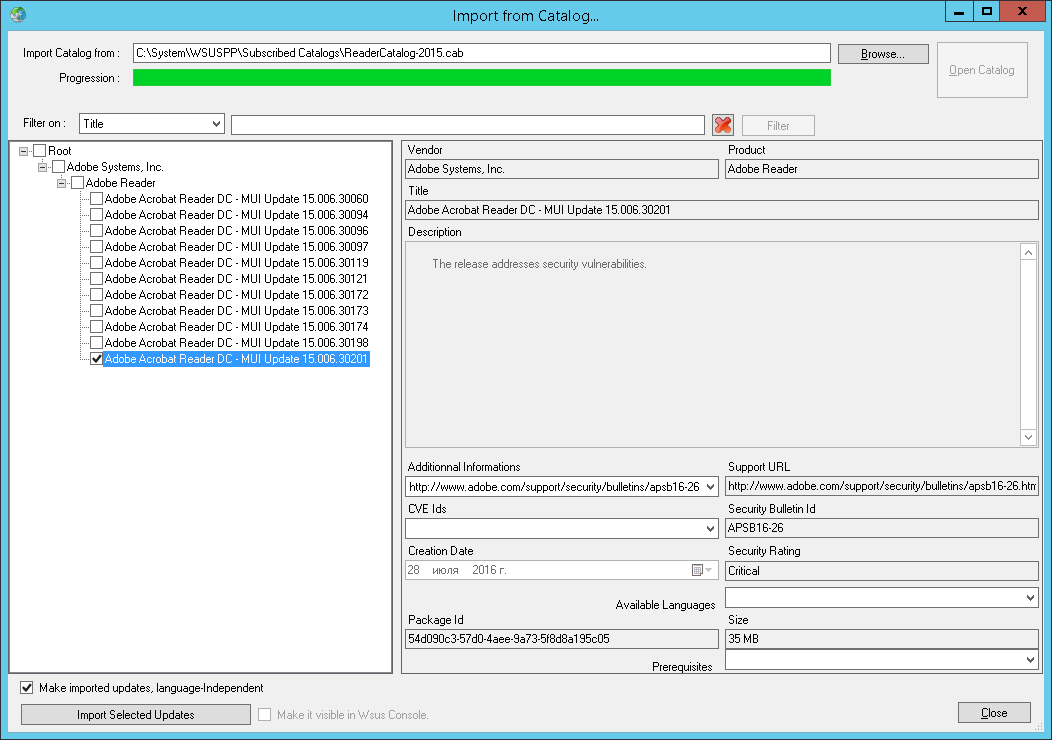Click the Close button at bottom right
The height and width of the screenshot is (740, 1052).
coord(994,712)
